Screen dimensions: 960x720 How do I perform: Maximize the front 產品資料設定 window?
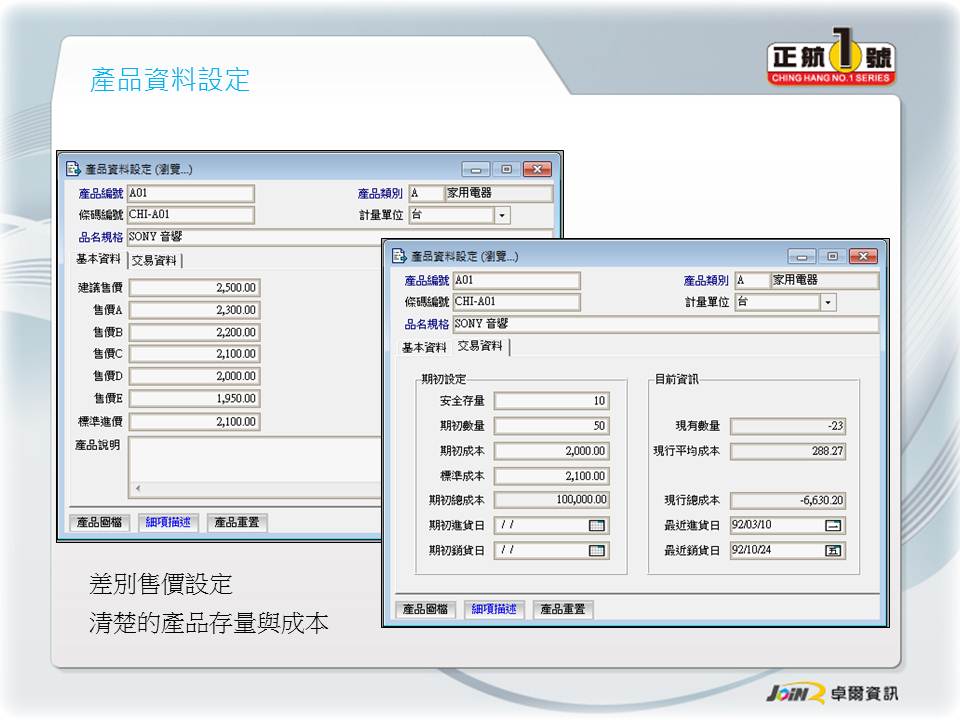pyautogui.click(x=832, y=257)
